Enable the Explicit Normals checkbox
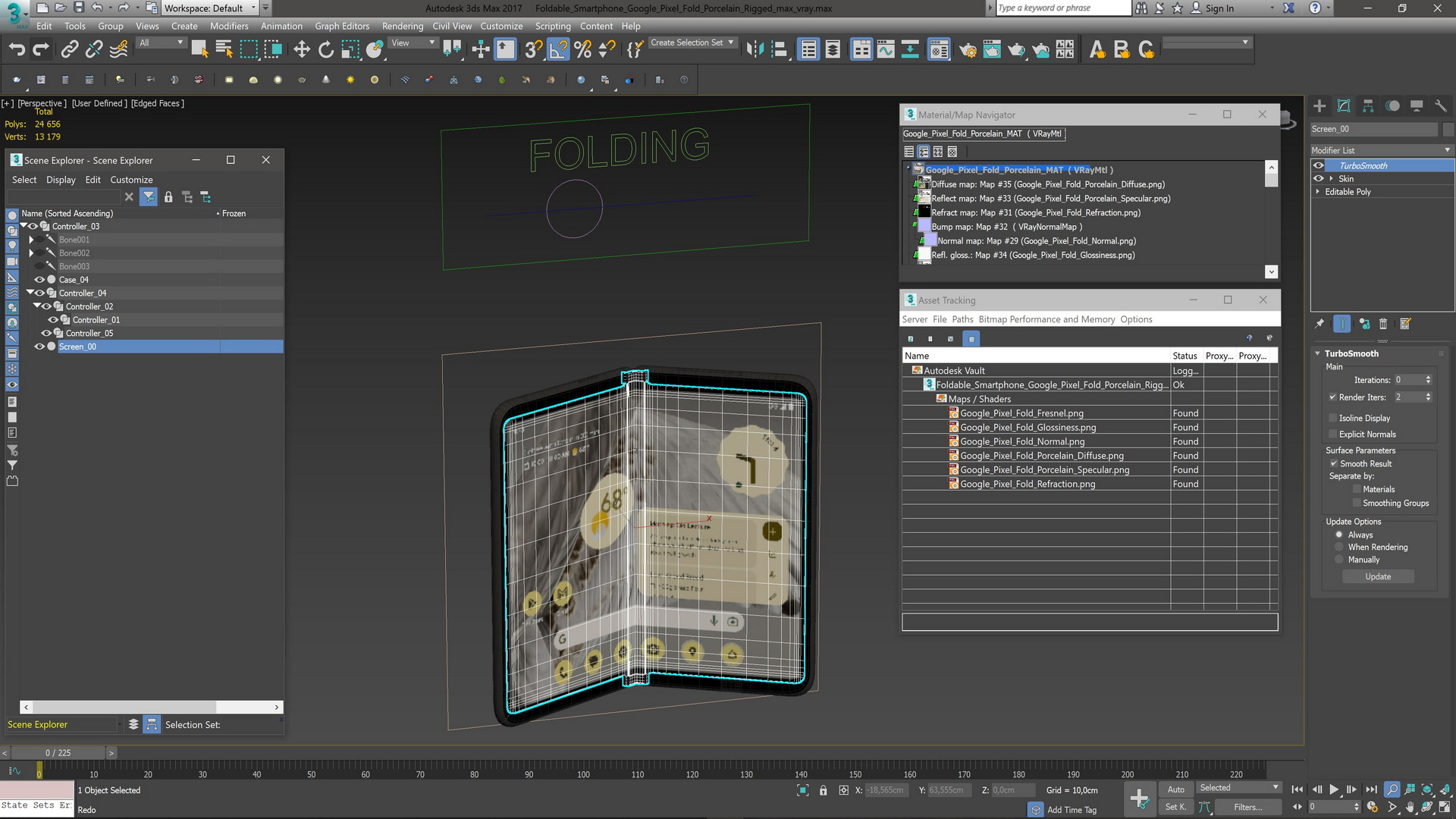Image resolution: width=1456 pixels, height=819 pixels. click(x=1333, y=435)
